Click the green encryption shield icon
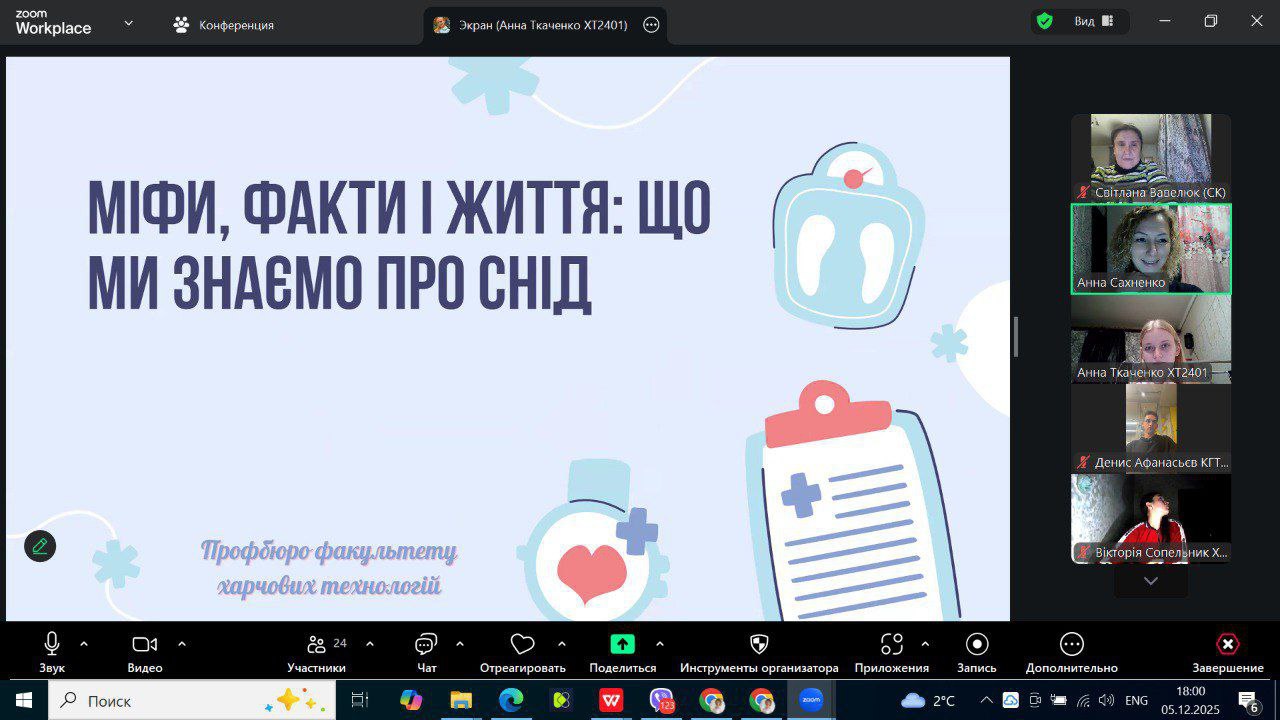The height and width of the screenshot is (720, 1280). tap(1045, 22)
